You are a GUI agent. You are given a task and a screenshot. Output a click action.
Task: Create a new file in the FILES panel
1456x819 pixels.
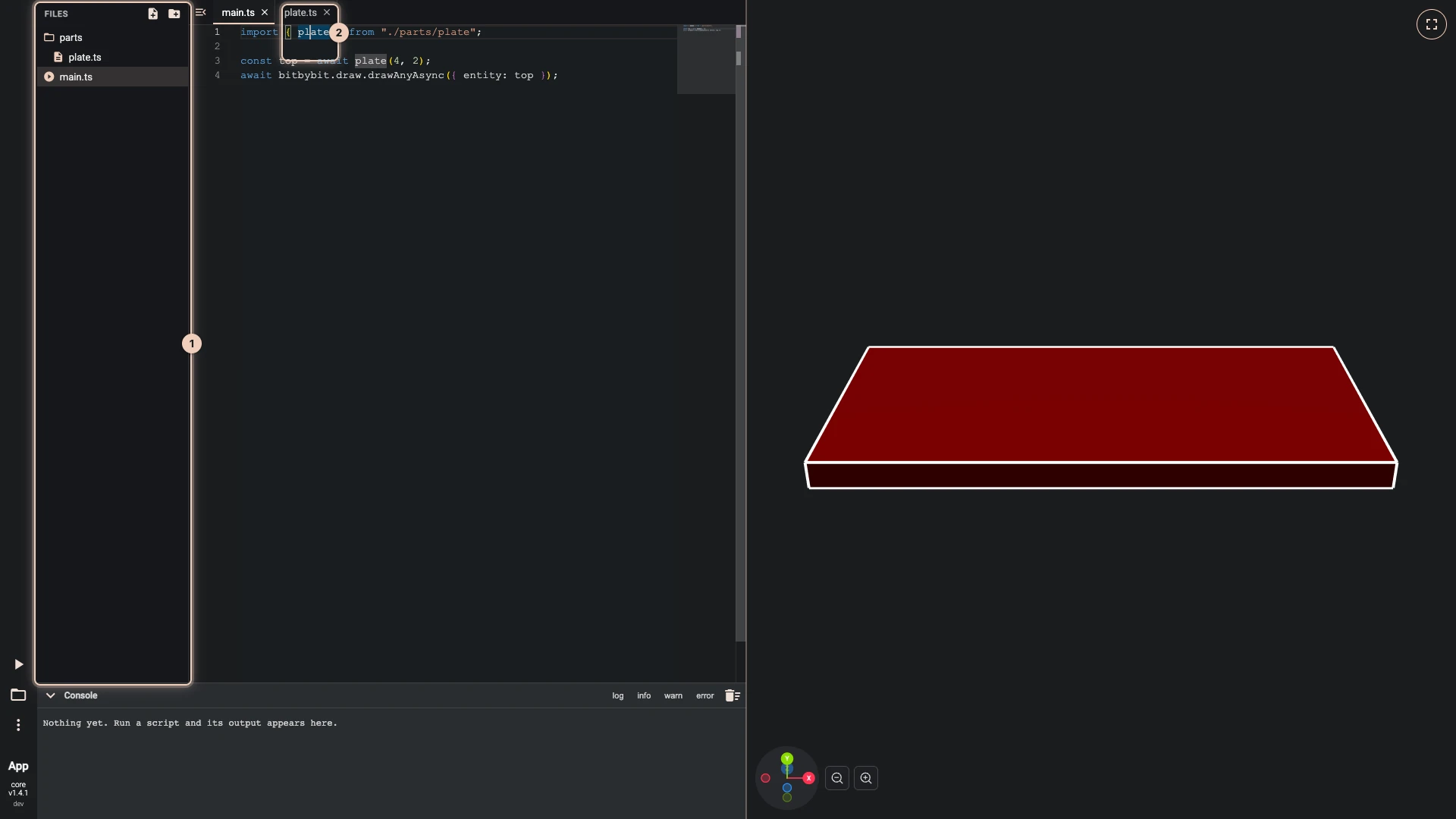(x=152, y=14)
